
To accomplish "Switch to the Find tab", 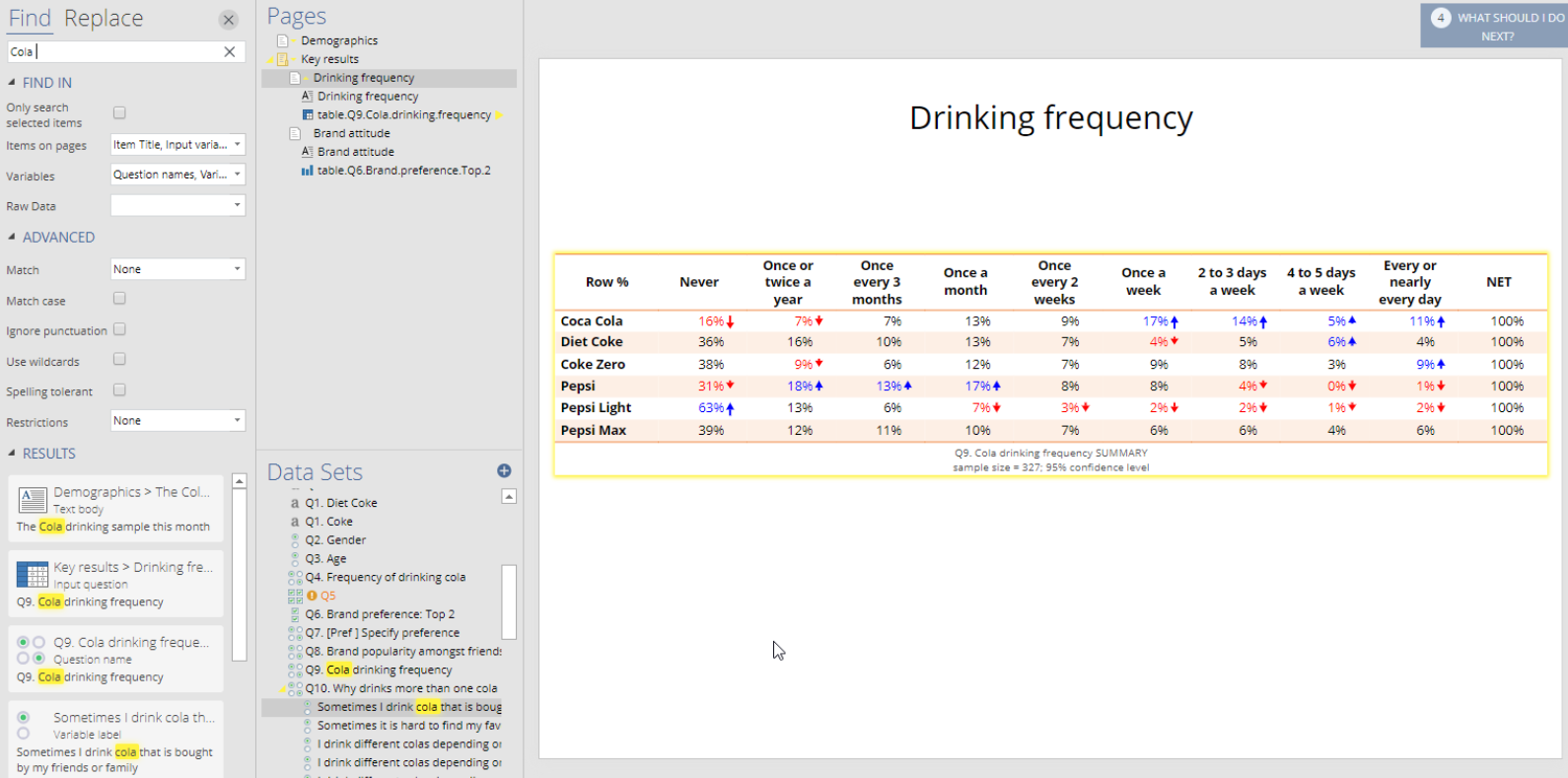I will point(30,19).
